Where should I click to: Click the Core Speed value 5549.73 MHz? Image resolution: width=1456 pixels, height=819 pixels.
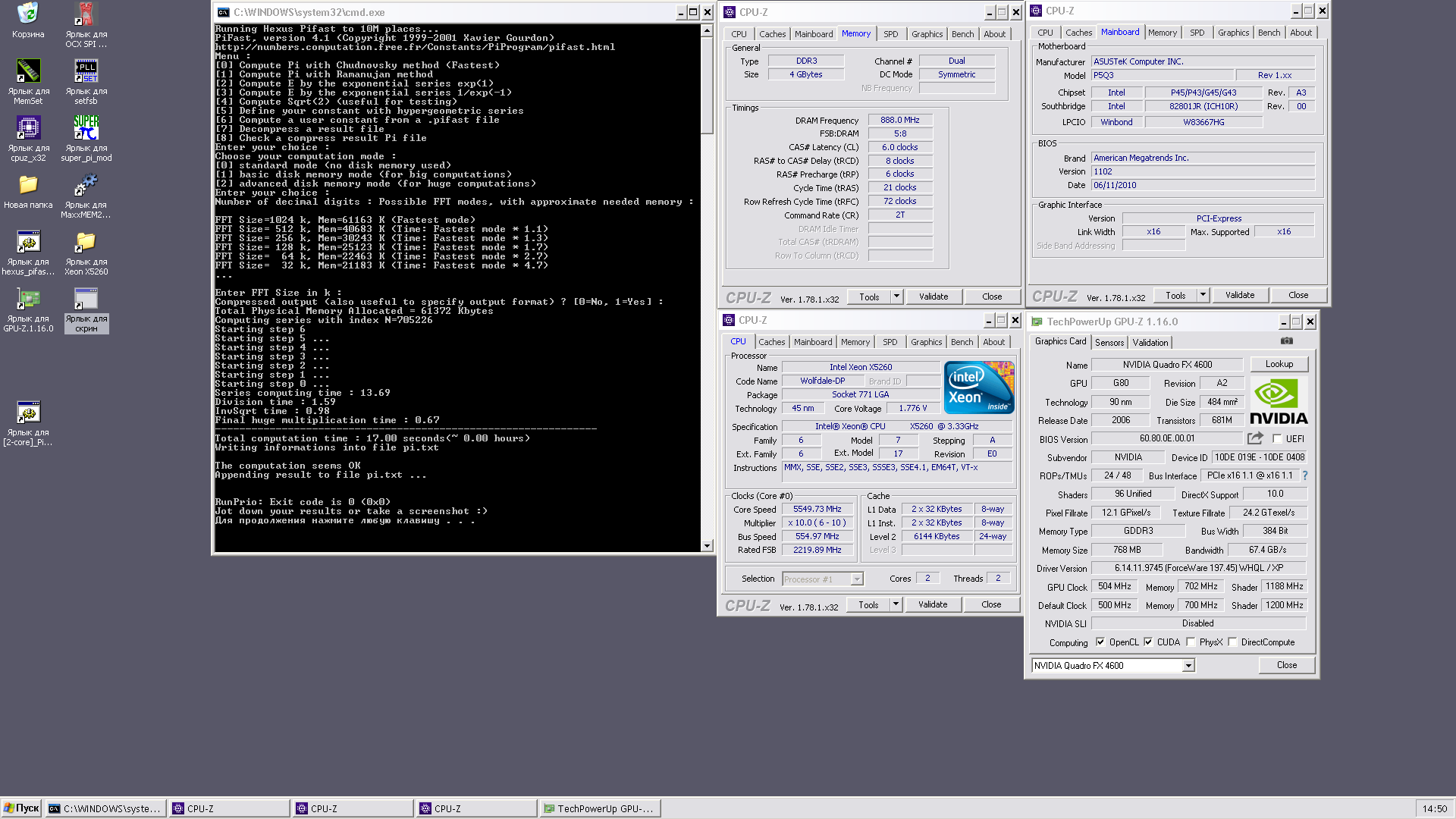click(x=817, y=509)
